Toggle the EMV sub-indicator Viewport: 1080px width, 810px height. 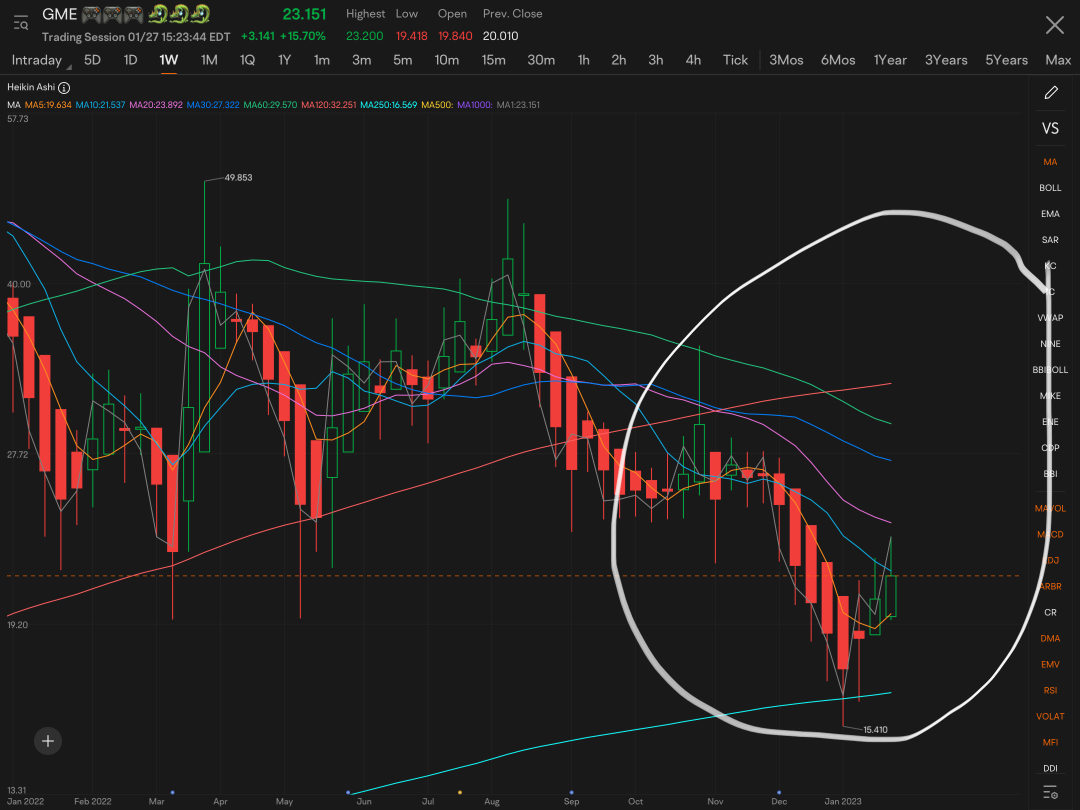1050,664
